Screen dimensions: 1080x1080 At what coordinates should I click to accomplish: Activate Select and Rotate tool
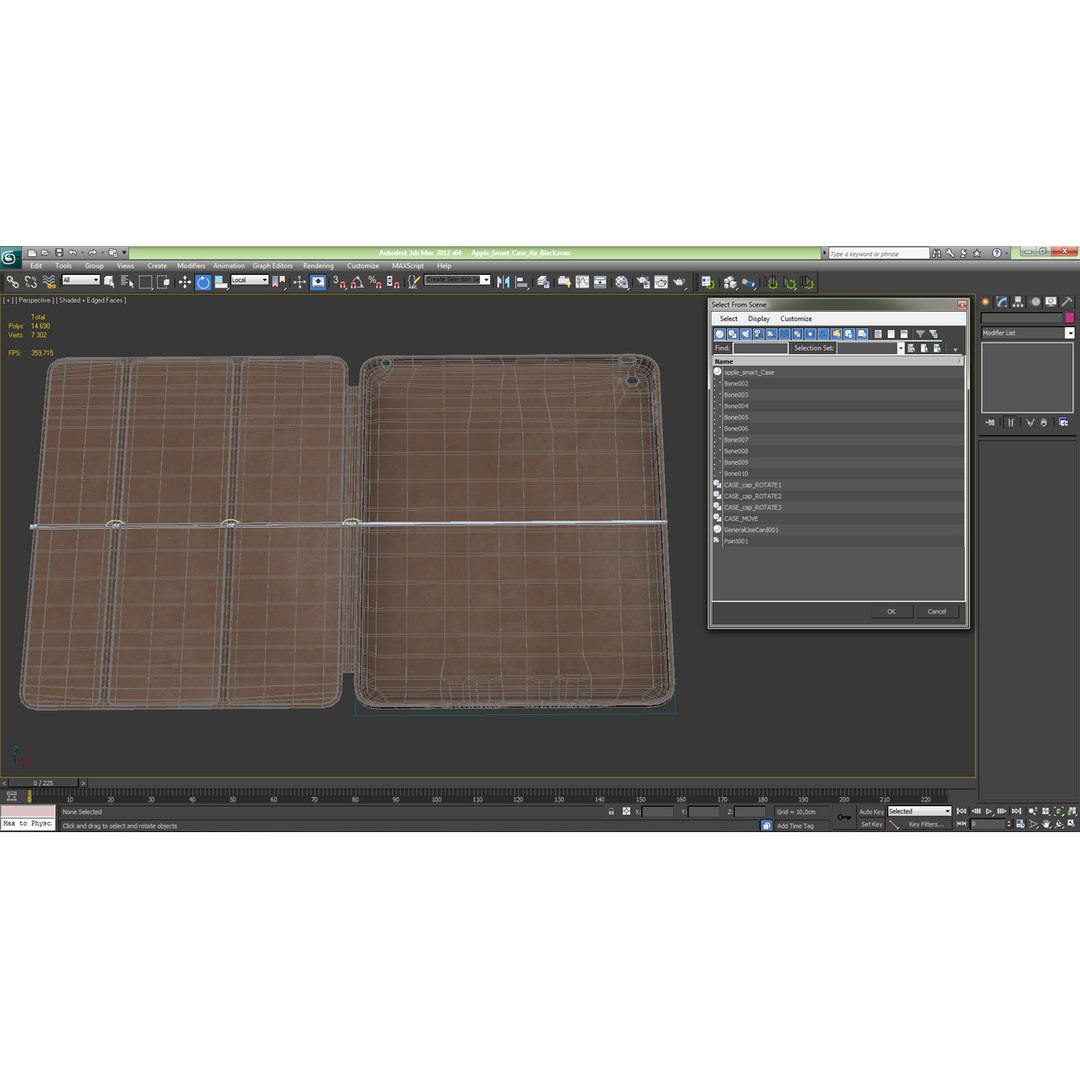point(202,282)
